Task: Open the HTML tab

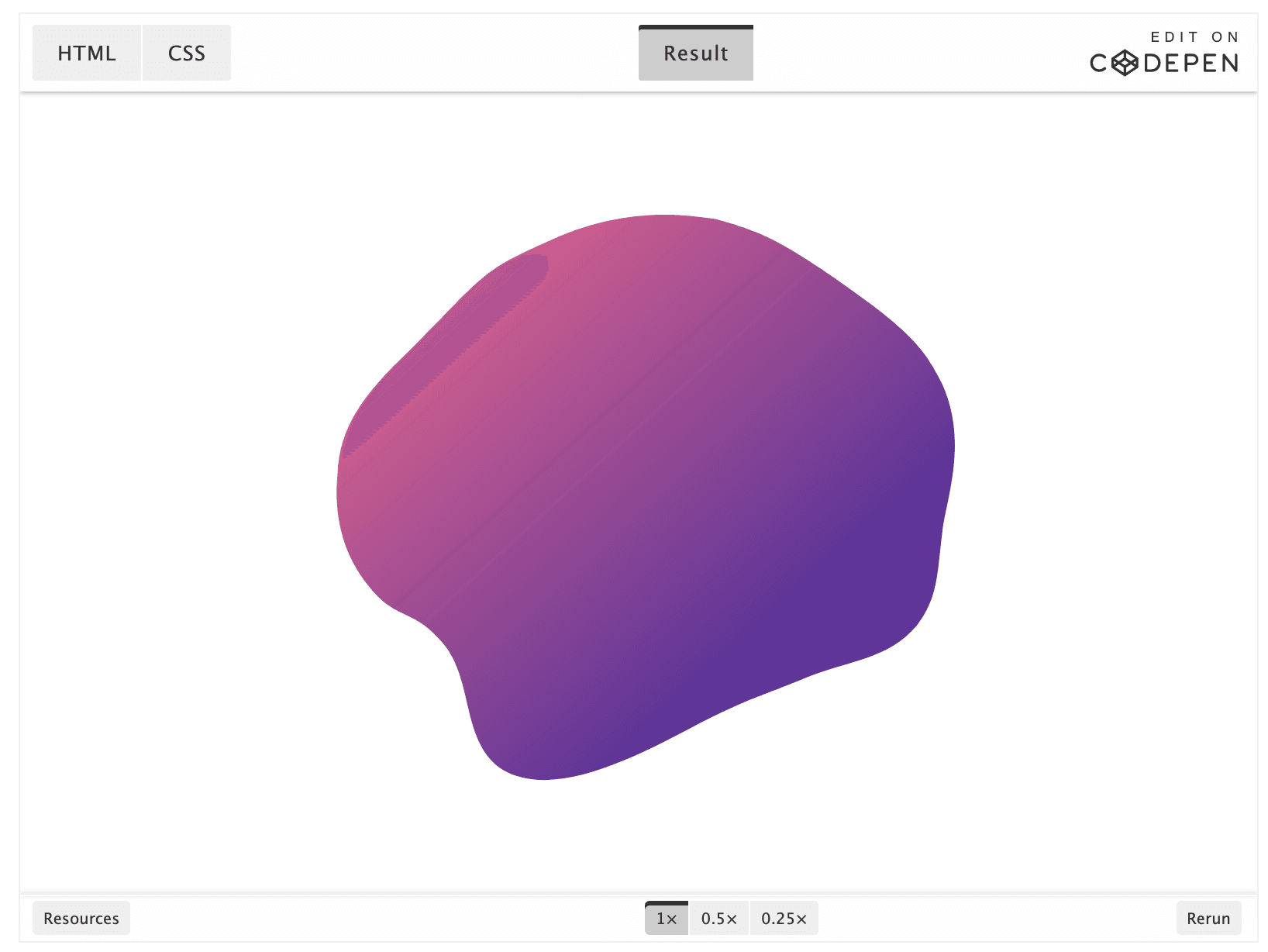Action: (87, 53)
